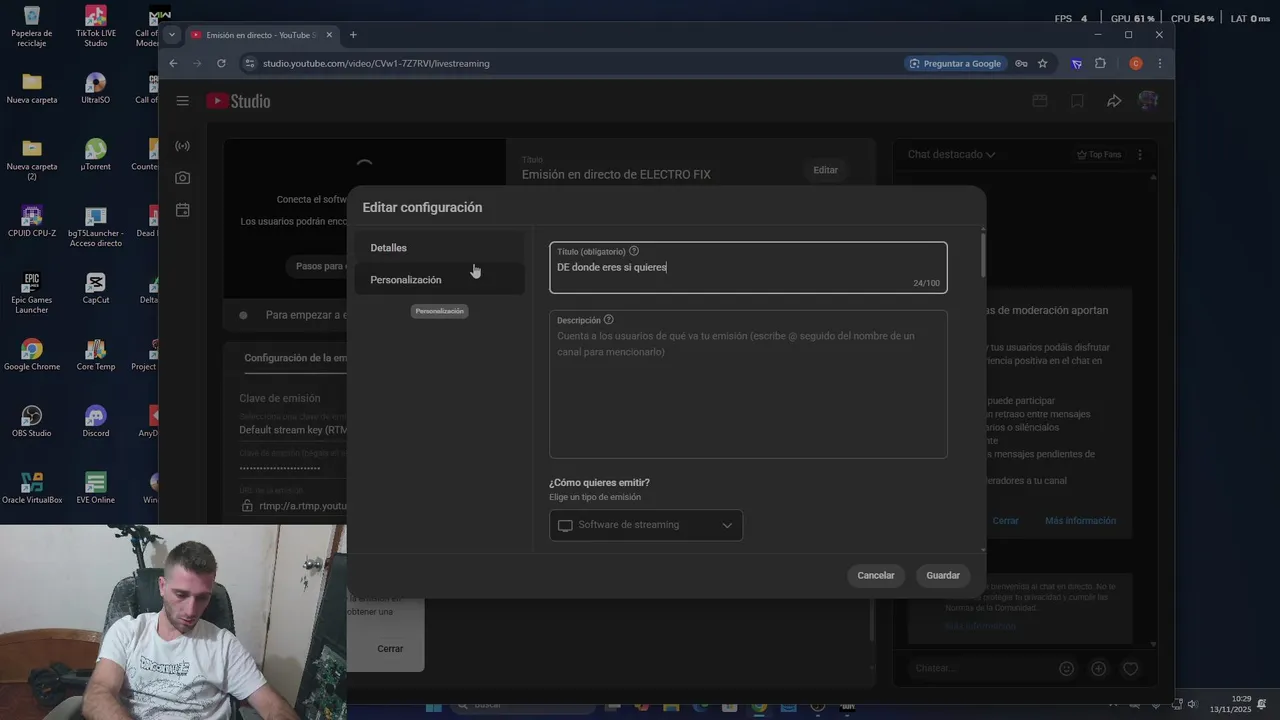Expand the Software de streaming dropdown

point(646,525)
